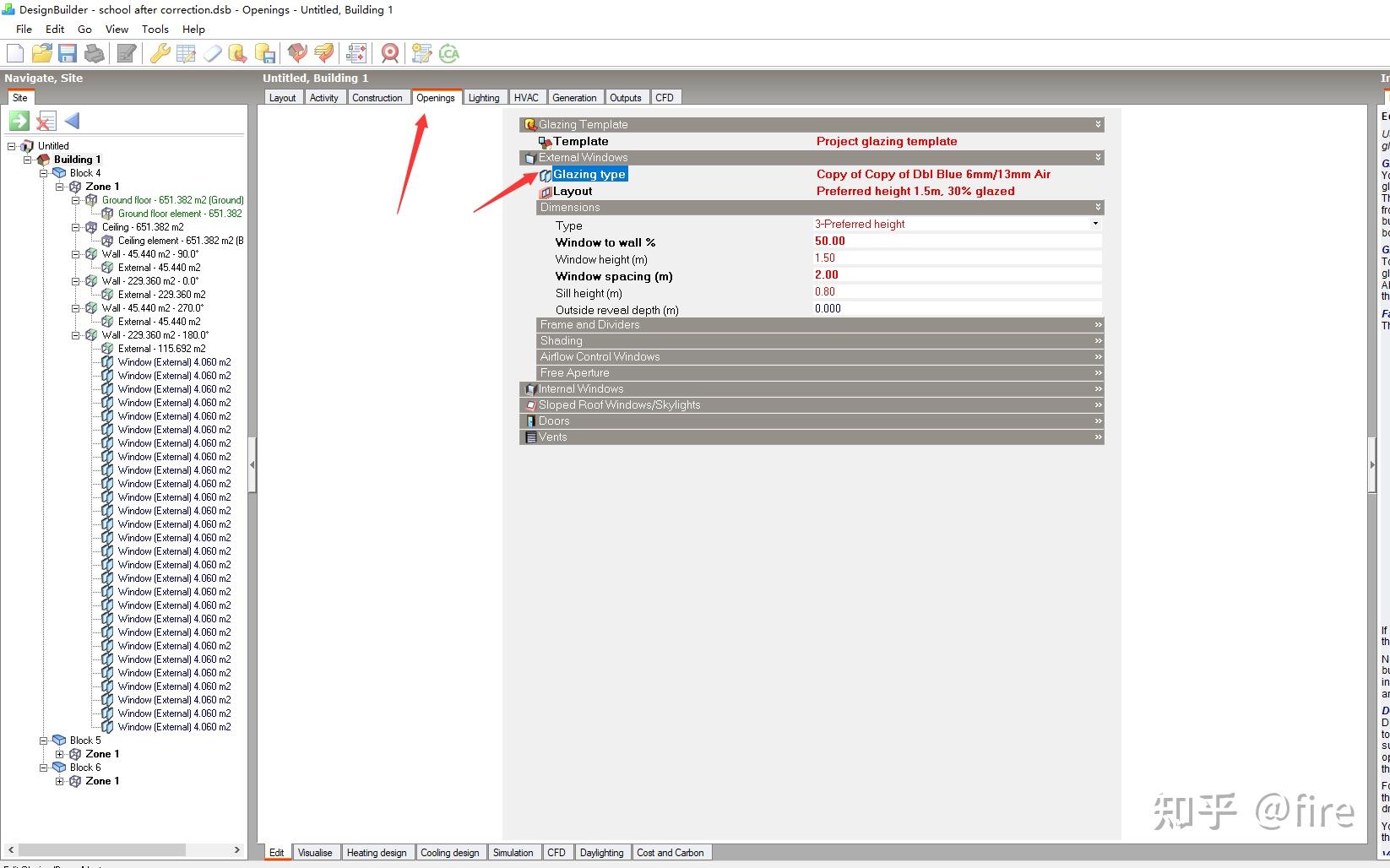The height and width of the screenshot is (868, 1390).
Task: Click the blue back triangle icon
Action: pos(72,121)
